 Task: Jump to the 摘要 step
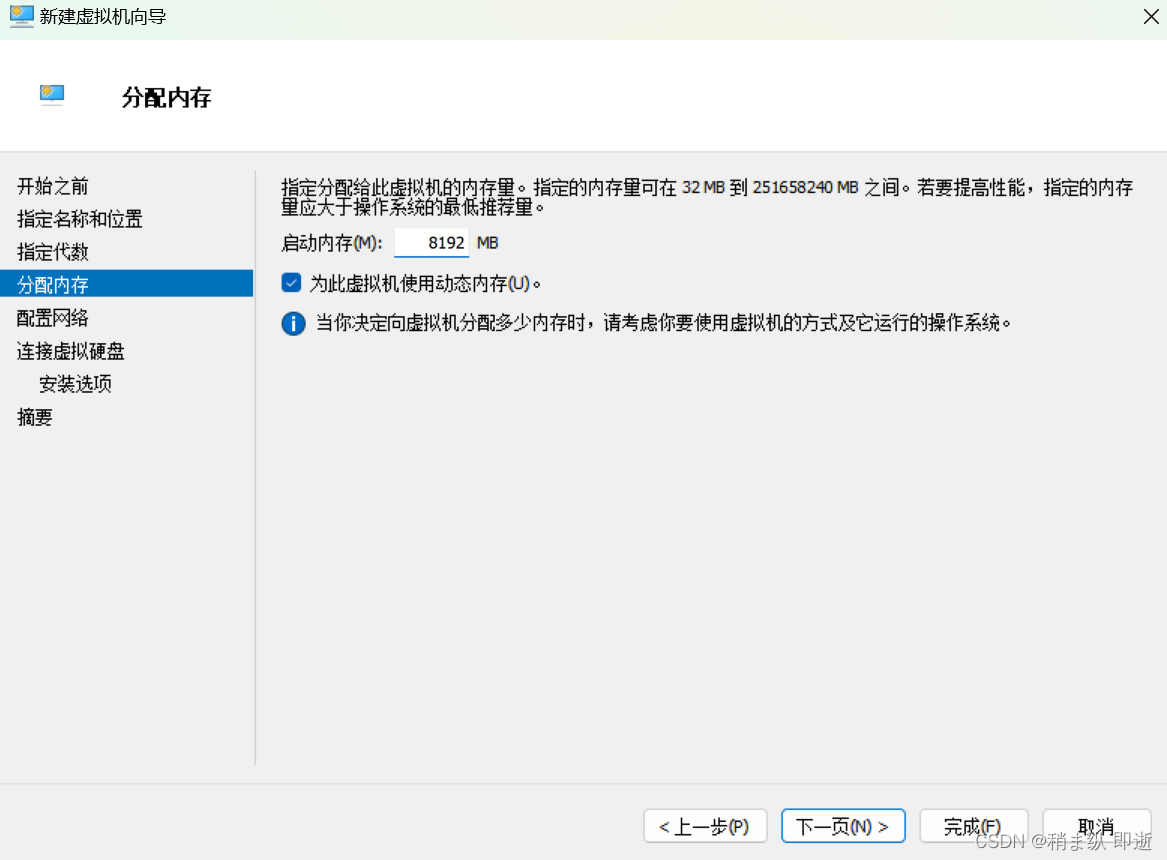34,417
